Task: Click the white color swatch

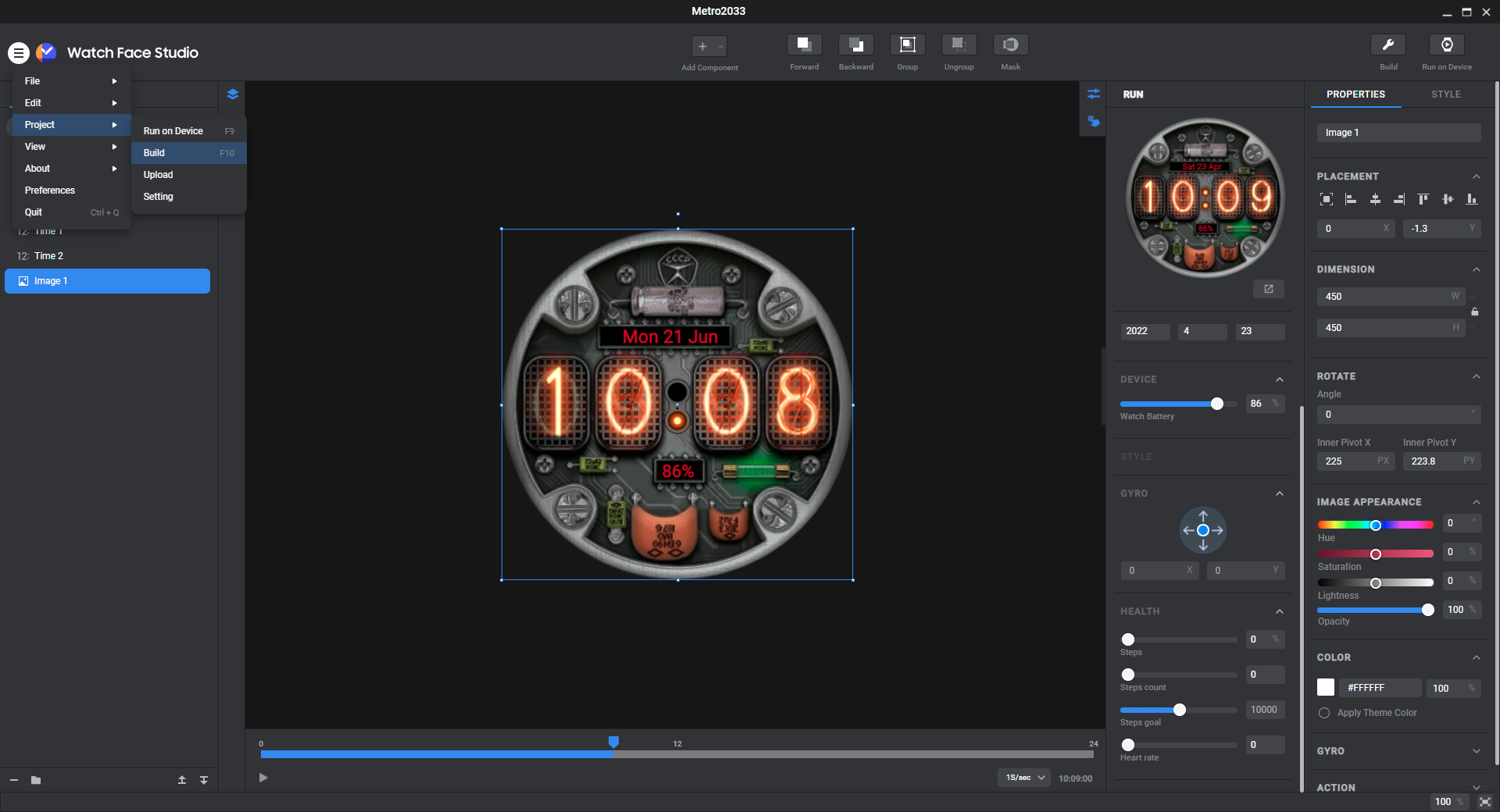Action: [x=1326, y=687]
